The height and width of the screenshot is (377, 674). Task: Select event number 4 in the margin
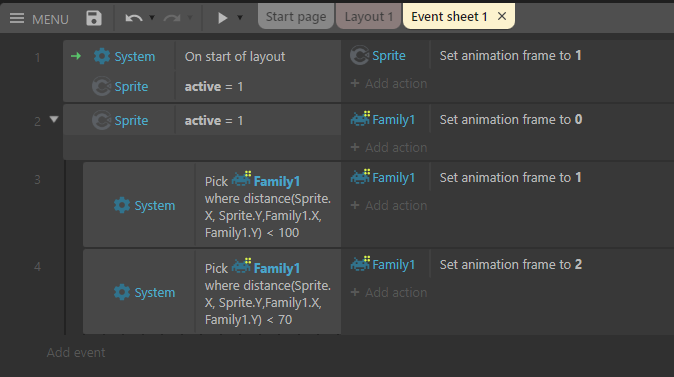pyautogui.click(x=37, y=267)
